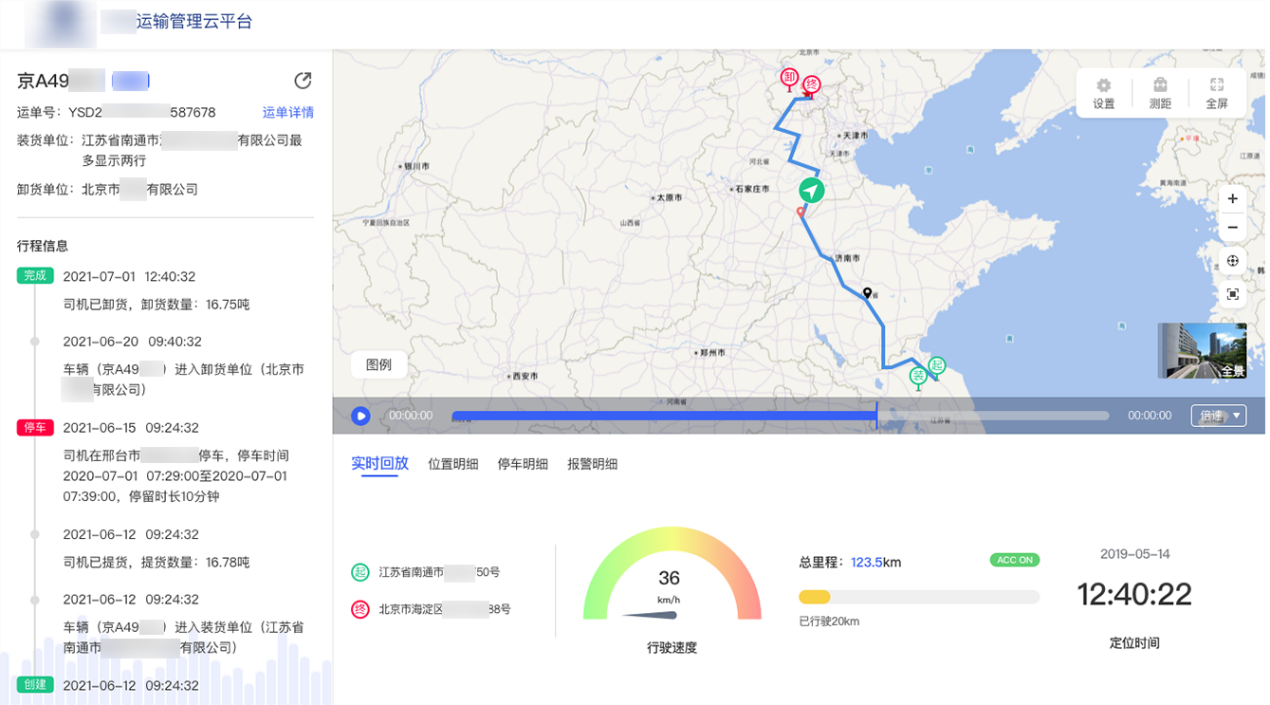The width and height of the screenshot is (1270, 705).
Task: Enter 全屏 fullscreen map mode
Action: pos(1216,94)
